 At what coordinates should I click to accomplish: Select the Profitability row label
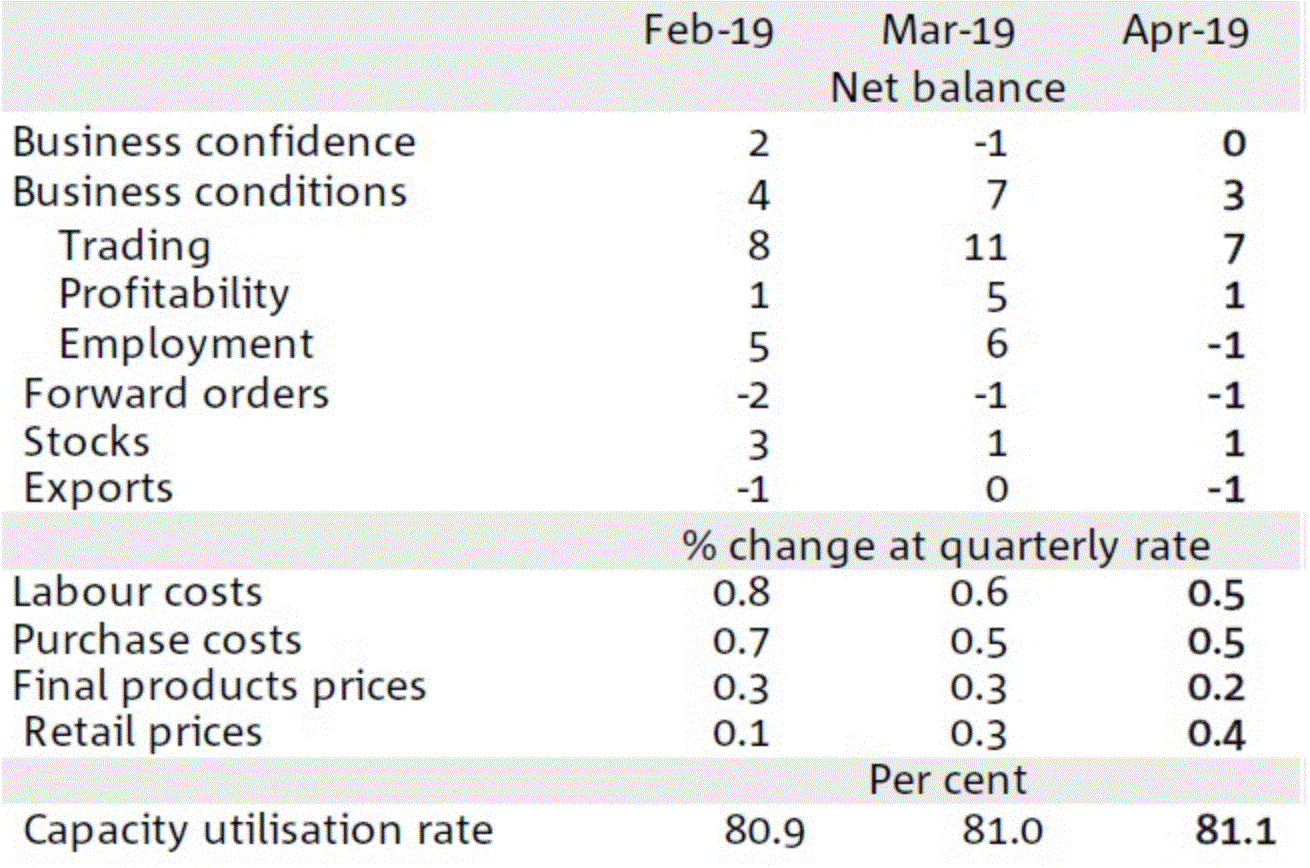[x=174, y=294]
